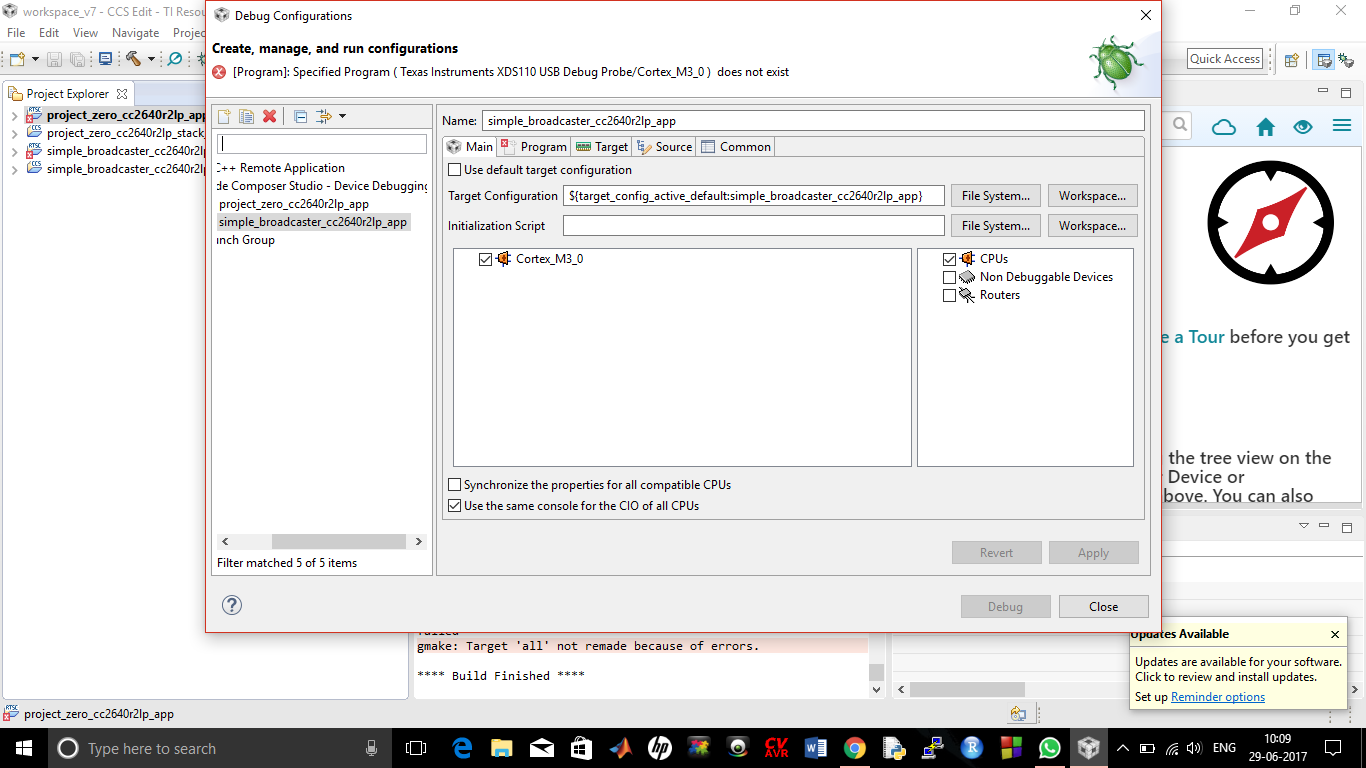
Task: Check the Routers checkbox
Action: point(950,295)
